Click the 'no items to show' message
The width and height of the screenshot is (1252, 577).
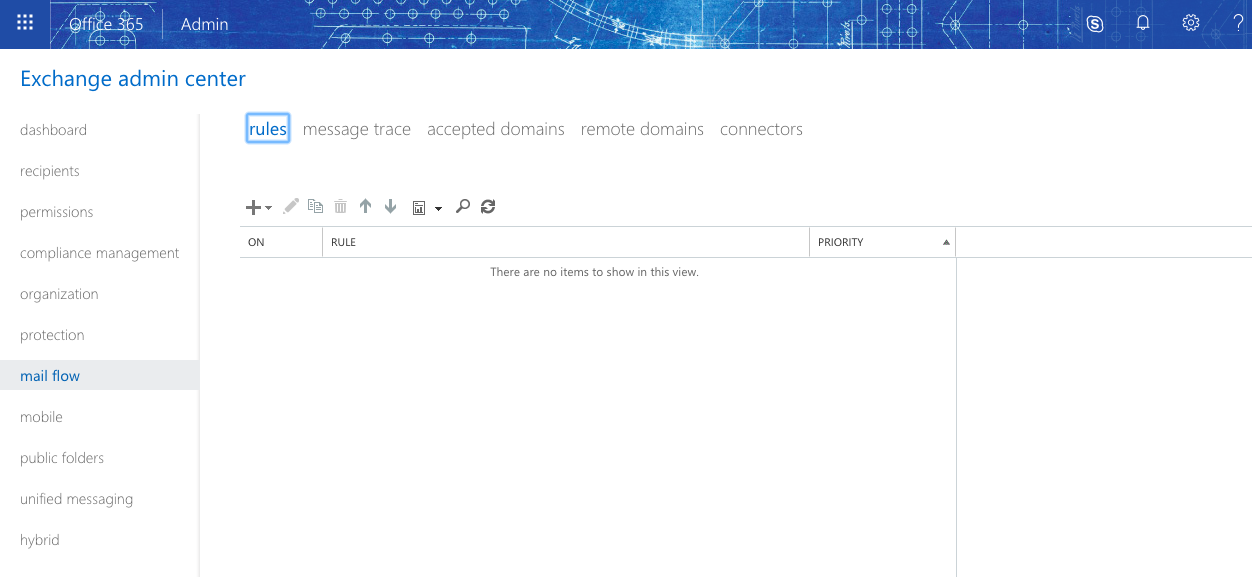click(594, 272)
